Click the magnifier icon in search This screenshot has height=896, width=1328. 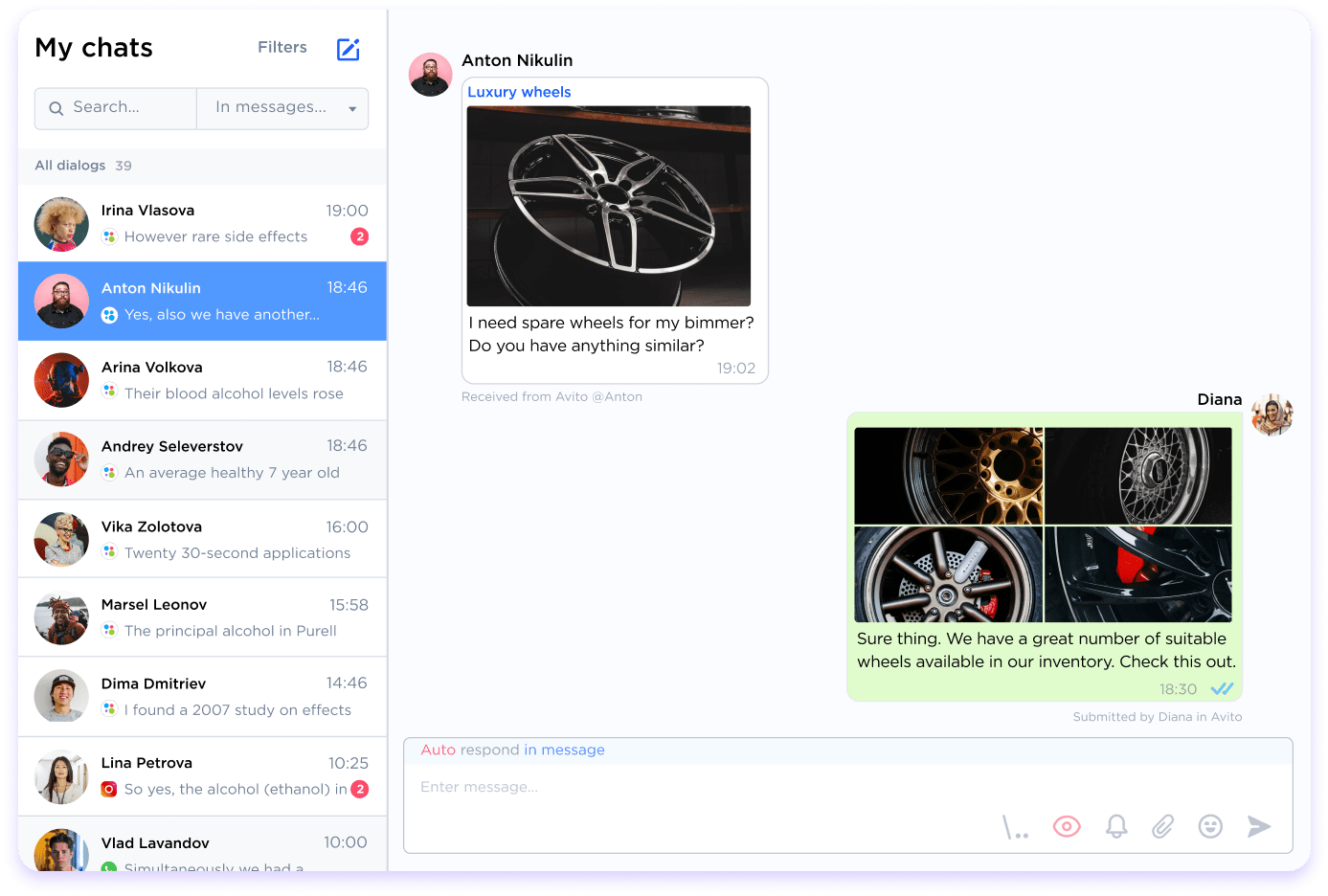coord(56,108)
